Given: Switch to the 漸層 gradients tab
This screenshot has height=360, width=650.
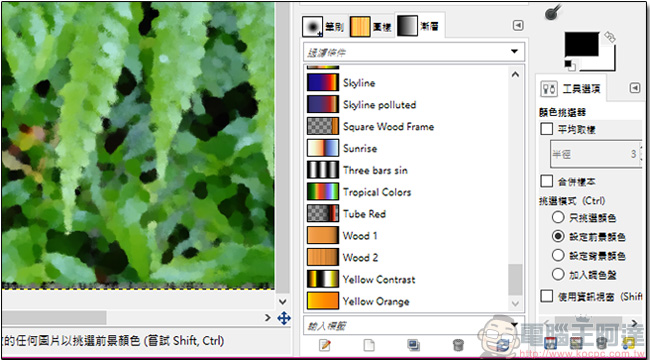Looking at the screenshot, I should [x=420, y=26].
